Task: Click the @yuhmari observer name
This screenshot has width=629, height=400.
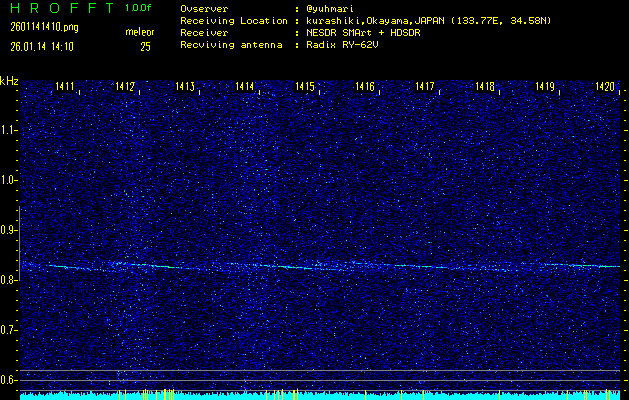Action: point(329,9)
